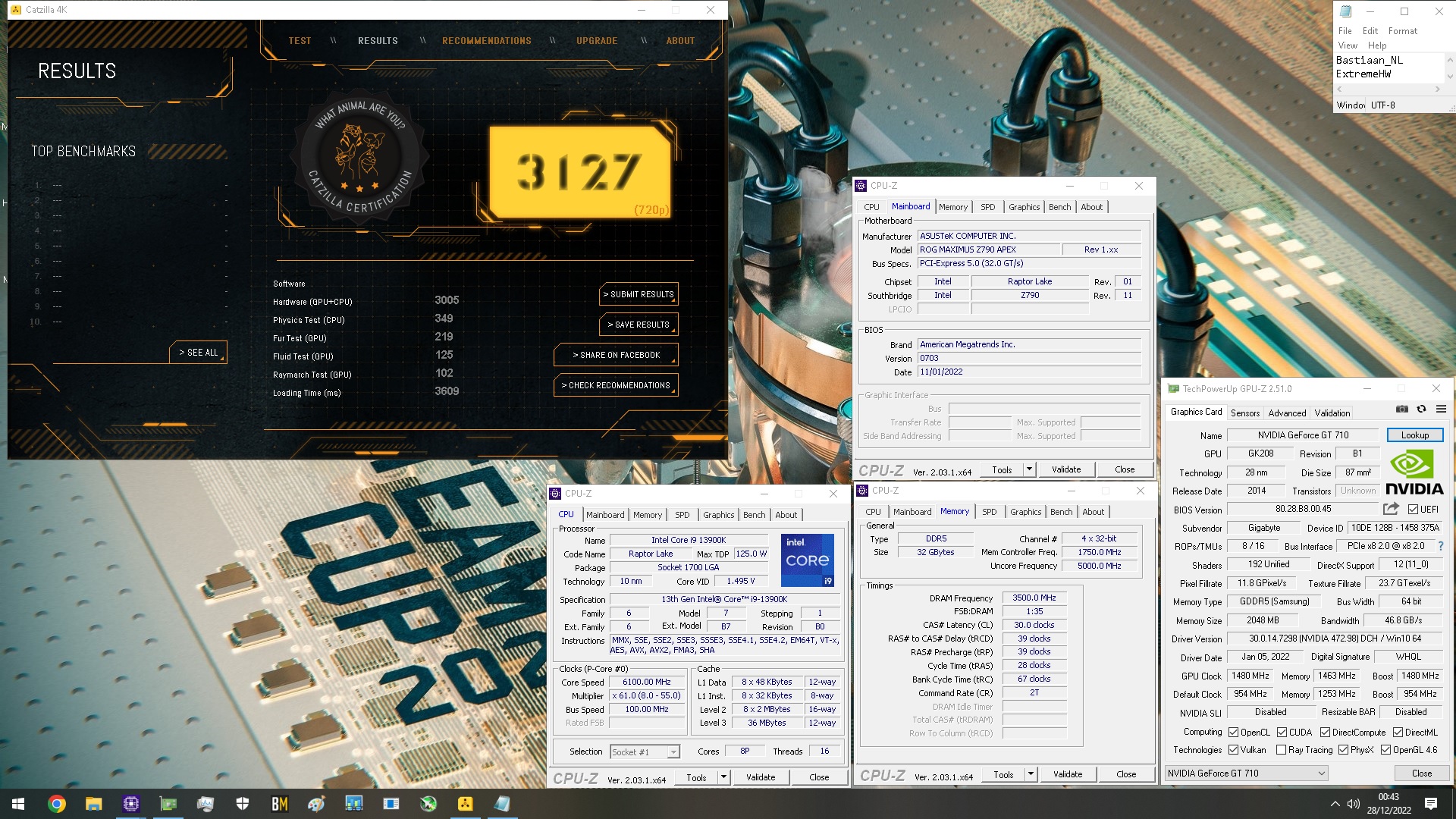Toggle the OpenCL checkbox

pyautogui.click(x=1234, y=732)
